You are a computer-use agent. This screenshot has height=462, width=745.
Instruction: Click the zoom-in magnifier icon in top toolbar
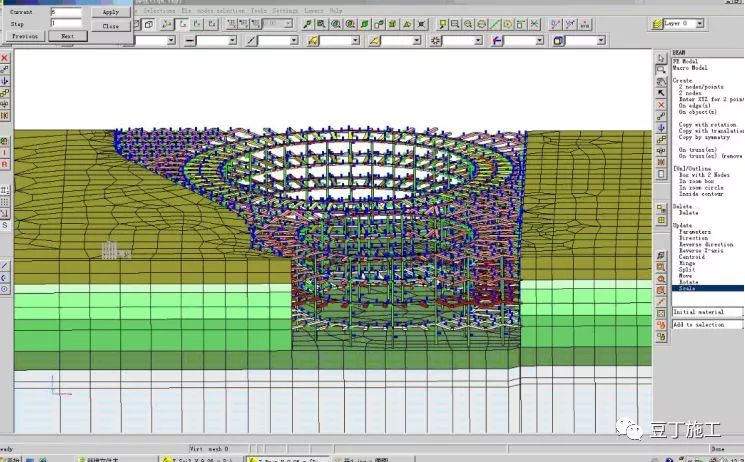[x=468, y=24]
